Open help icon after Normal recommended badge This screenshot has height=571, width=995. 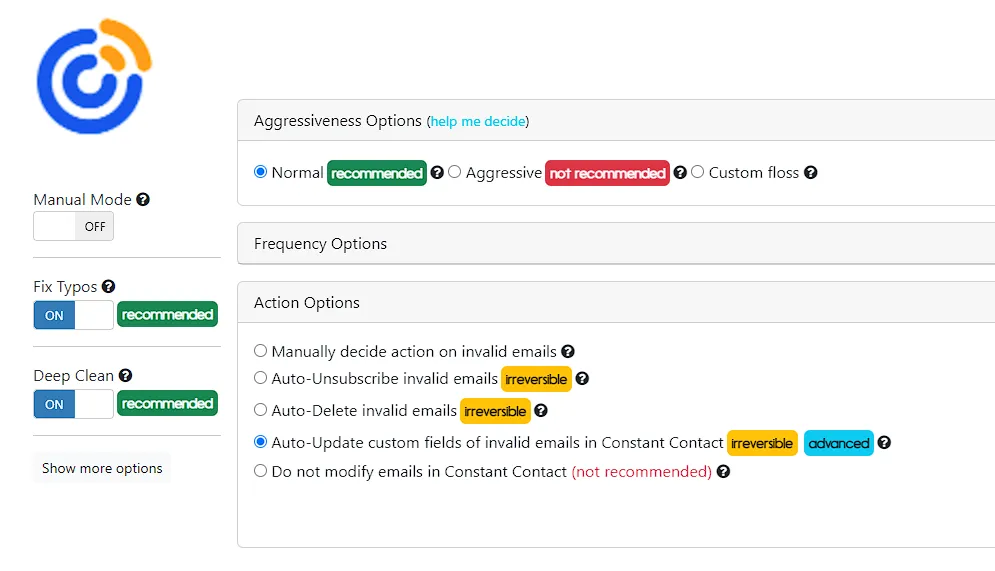437,173
